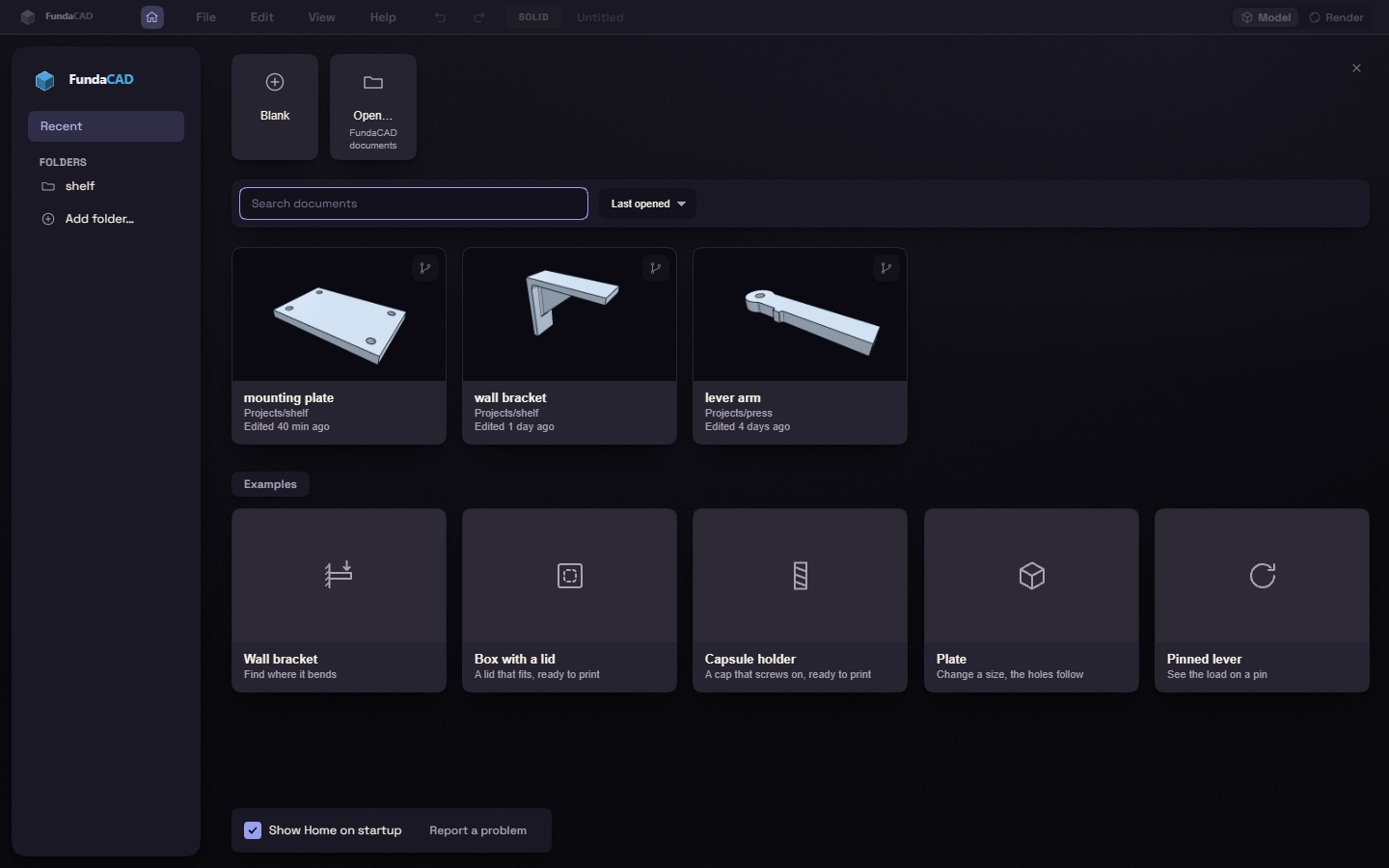Click the plus icon next to Add folder
This screenshot has height=868, width=1389.
[48, 219]
